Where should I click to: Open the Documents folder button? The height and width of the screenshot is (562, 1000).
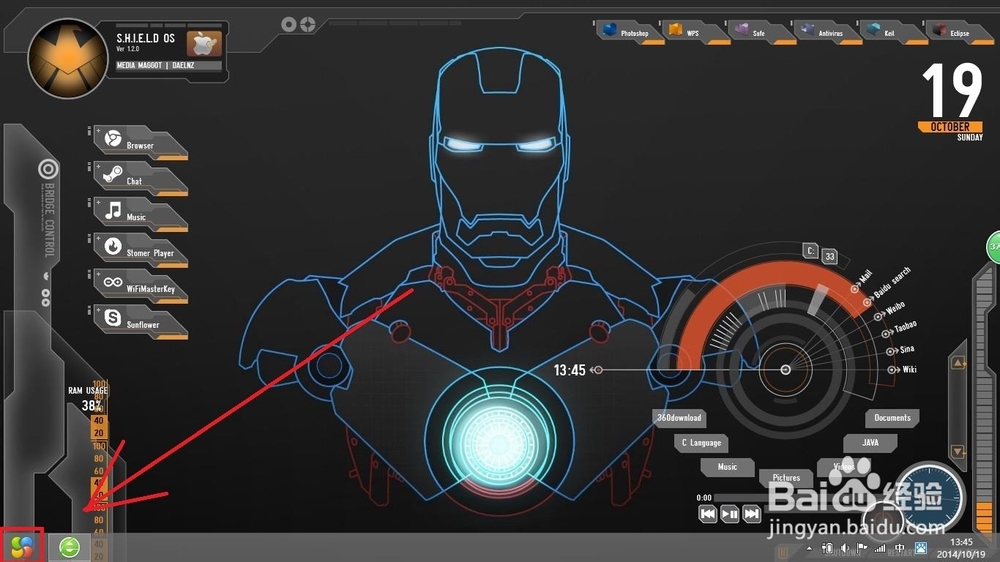pyautogui.click(x=892, y=418)
